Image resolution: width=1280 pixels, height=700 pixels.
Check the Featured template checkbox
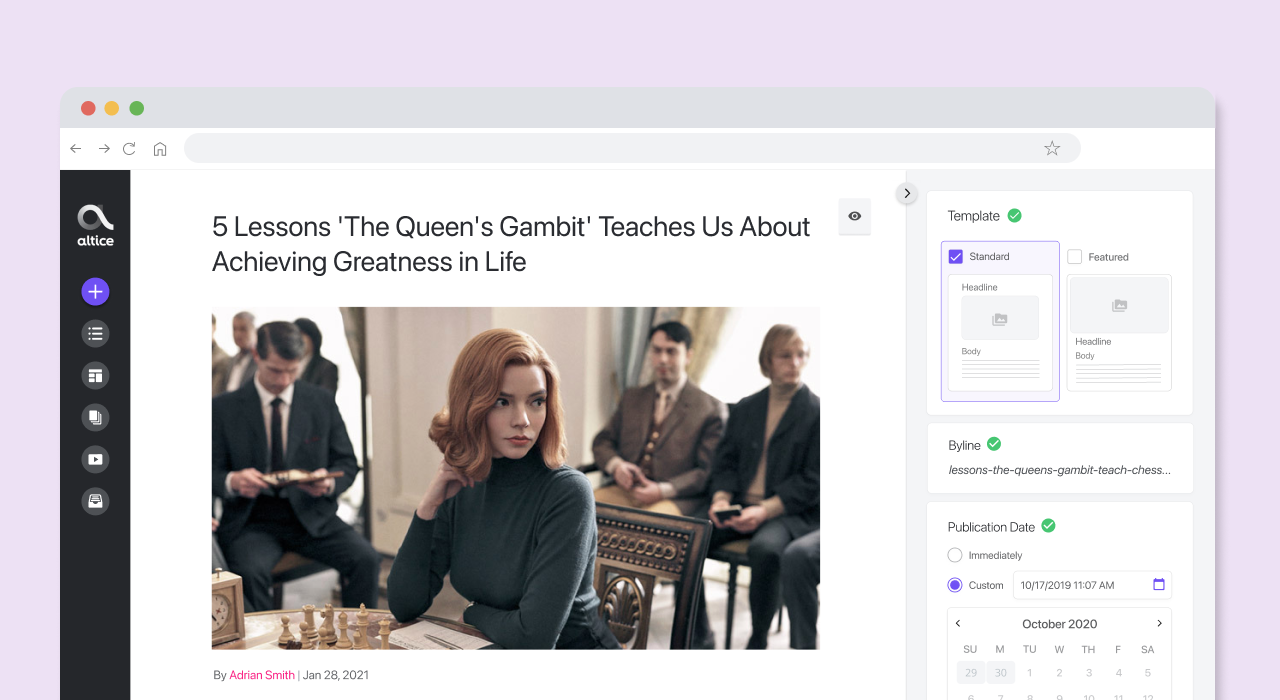point(1075,257)
